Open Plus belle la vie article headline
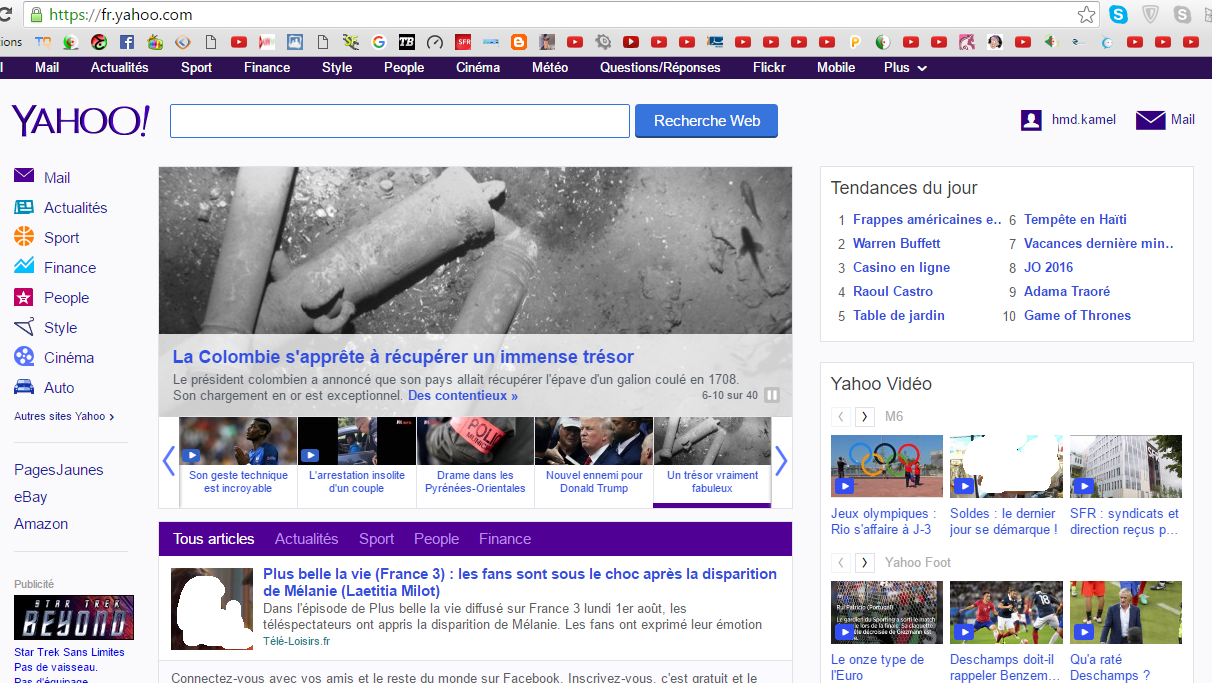The height and width of the screenshot is (683, 1212). click(x=520, y=582)
